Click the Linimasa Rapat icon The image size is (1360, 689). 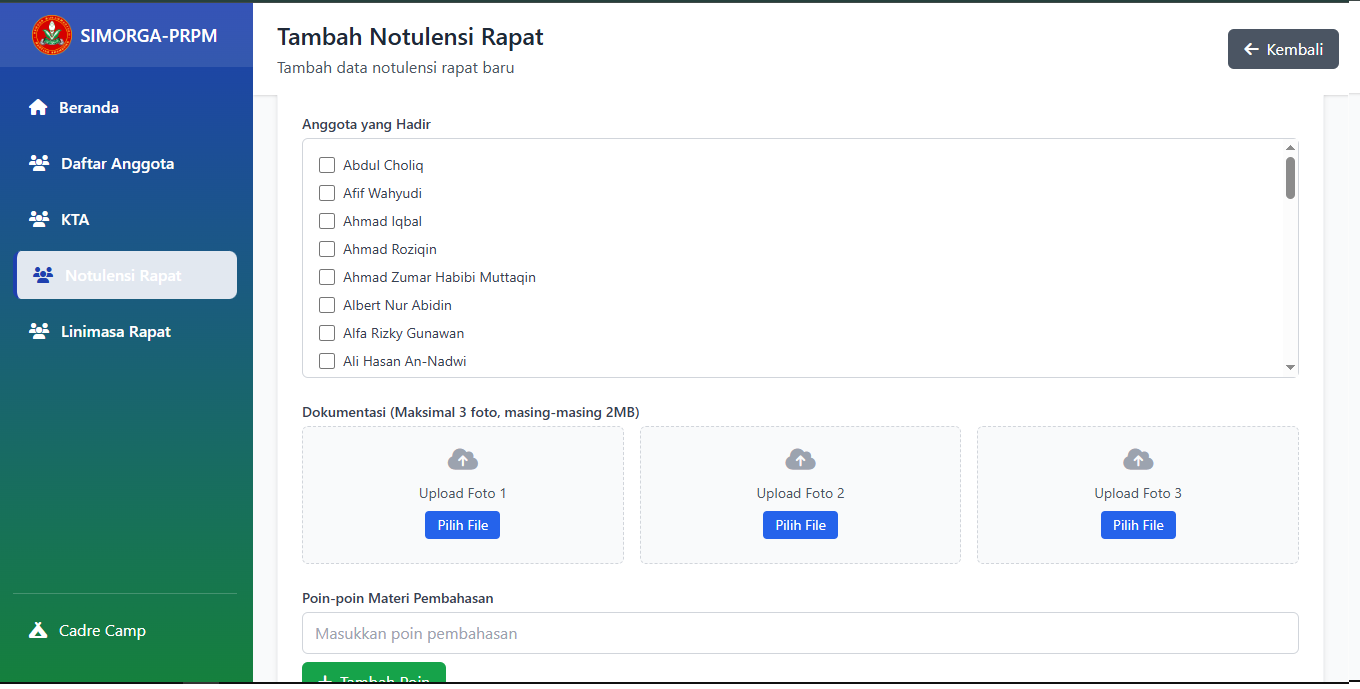click(39, 332)
